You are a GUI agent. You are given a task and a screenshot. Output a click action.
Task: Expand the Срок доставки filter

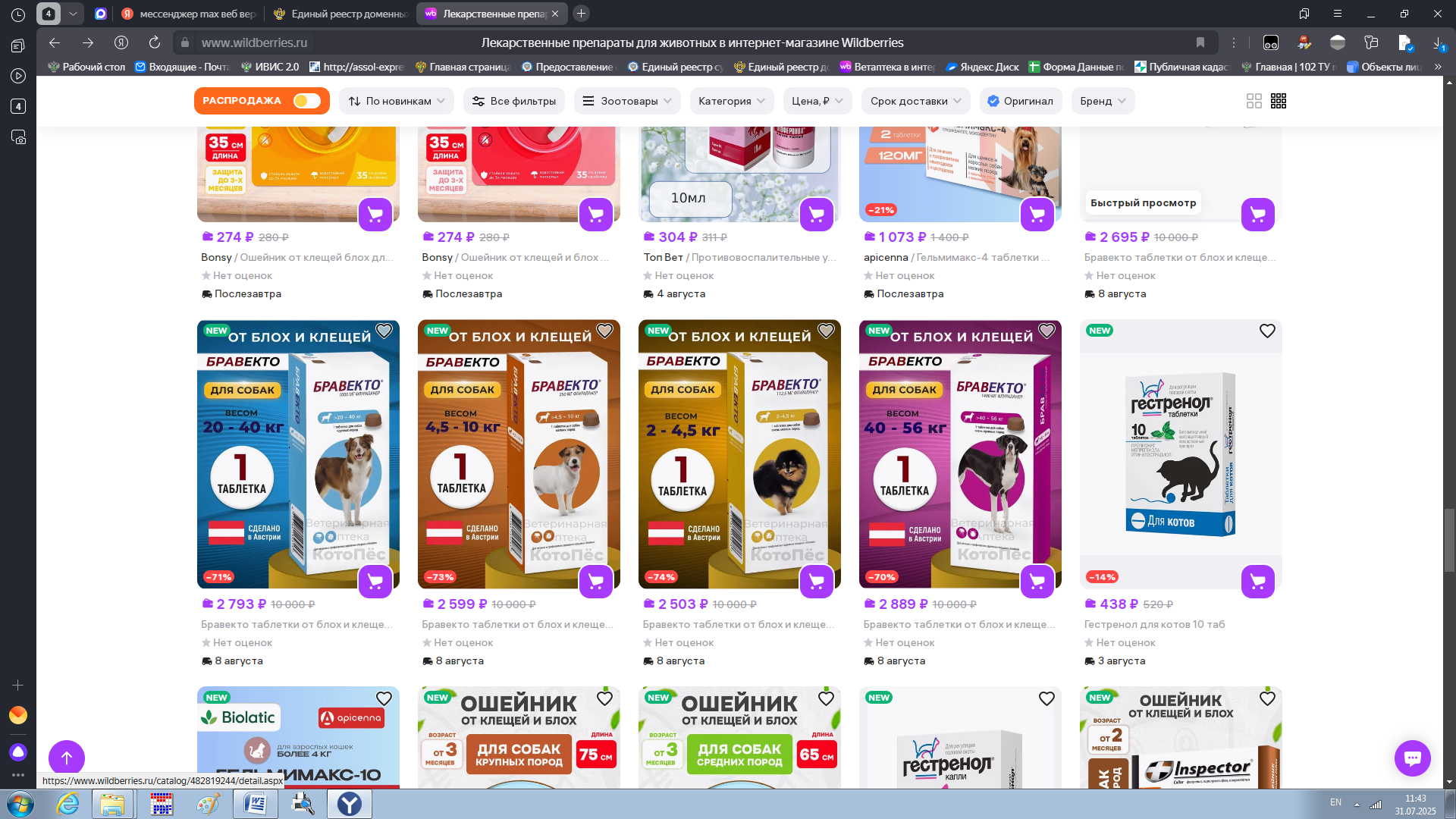pyautogui.click(x=916, y=101)
